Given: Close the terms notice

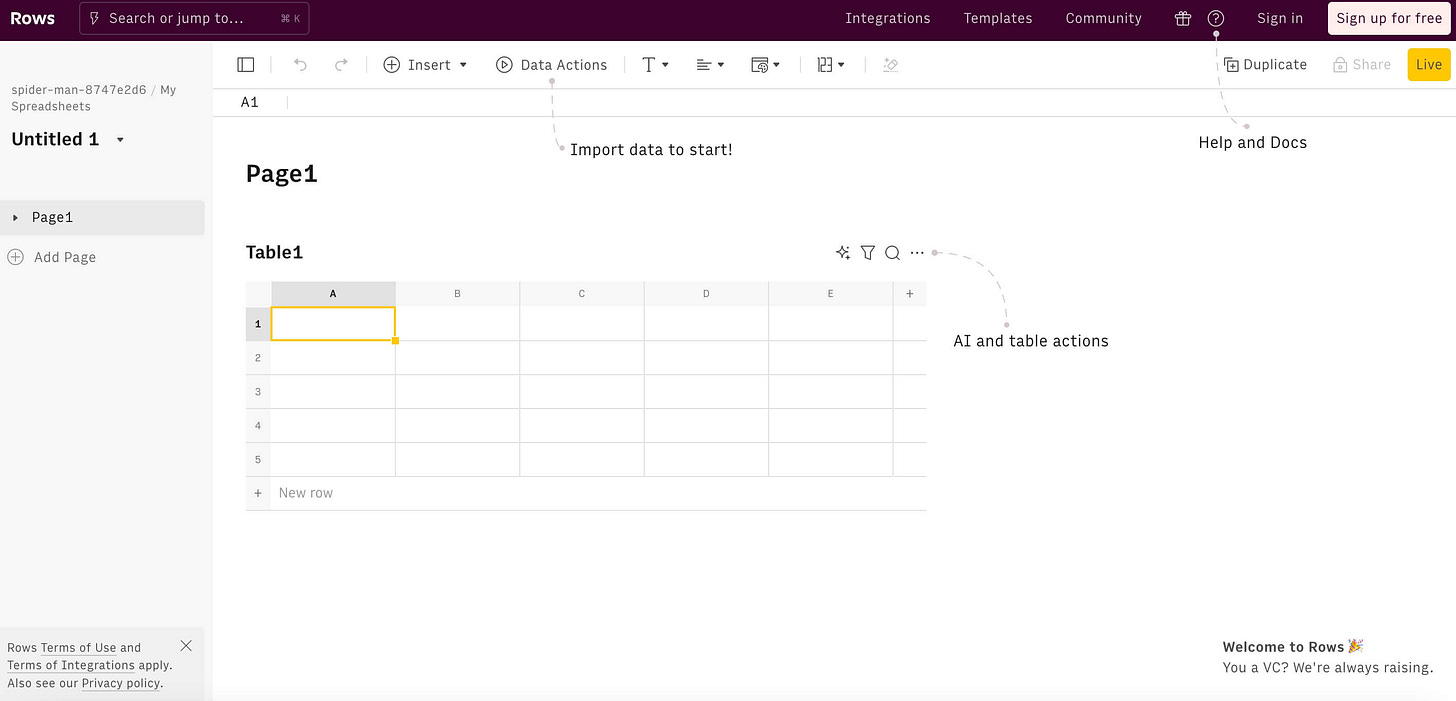Looking at the screenshot, I should (x=186, y=646).
